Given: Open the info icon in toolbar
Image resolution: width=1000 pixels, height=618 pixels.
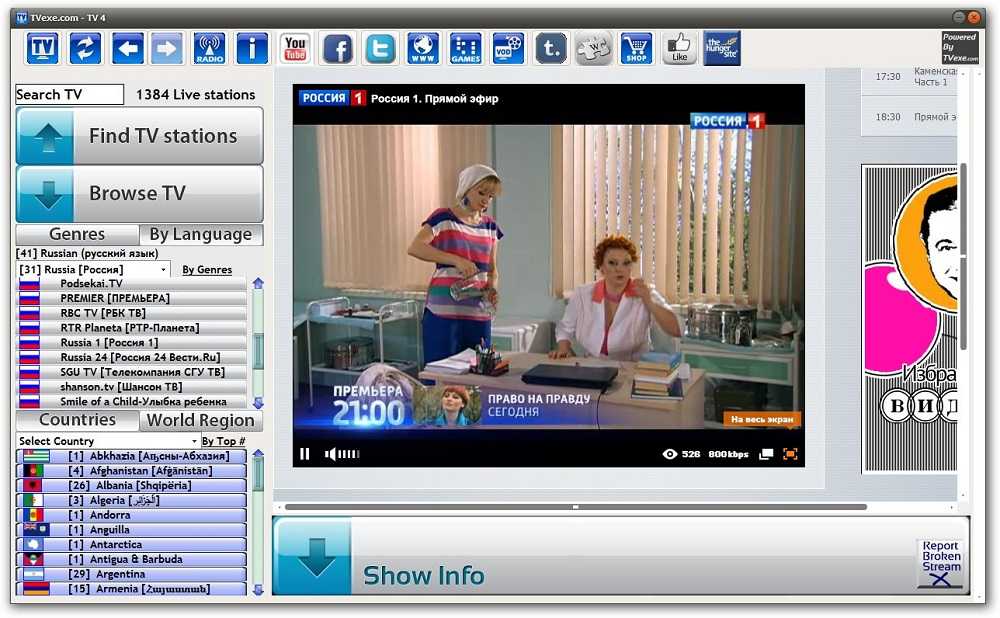Looking at the screenshot, I should [x=252, y=48].
